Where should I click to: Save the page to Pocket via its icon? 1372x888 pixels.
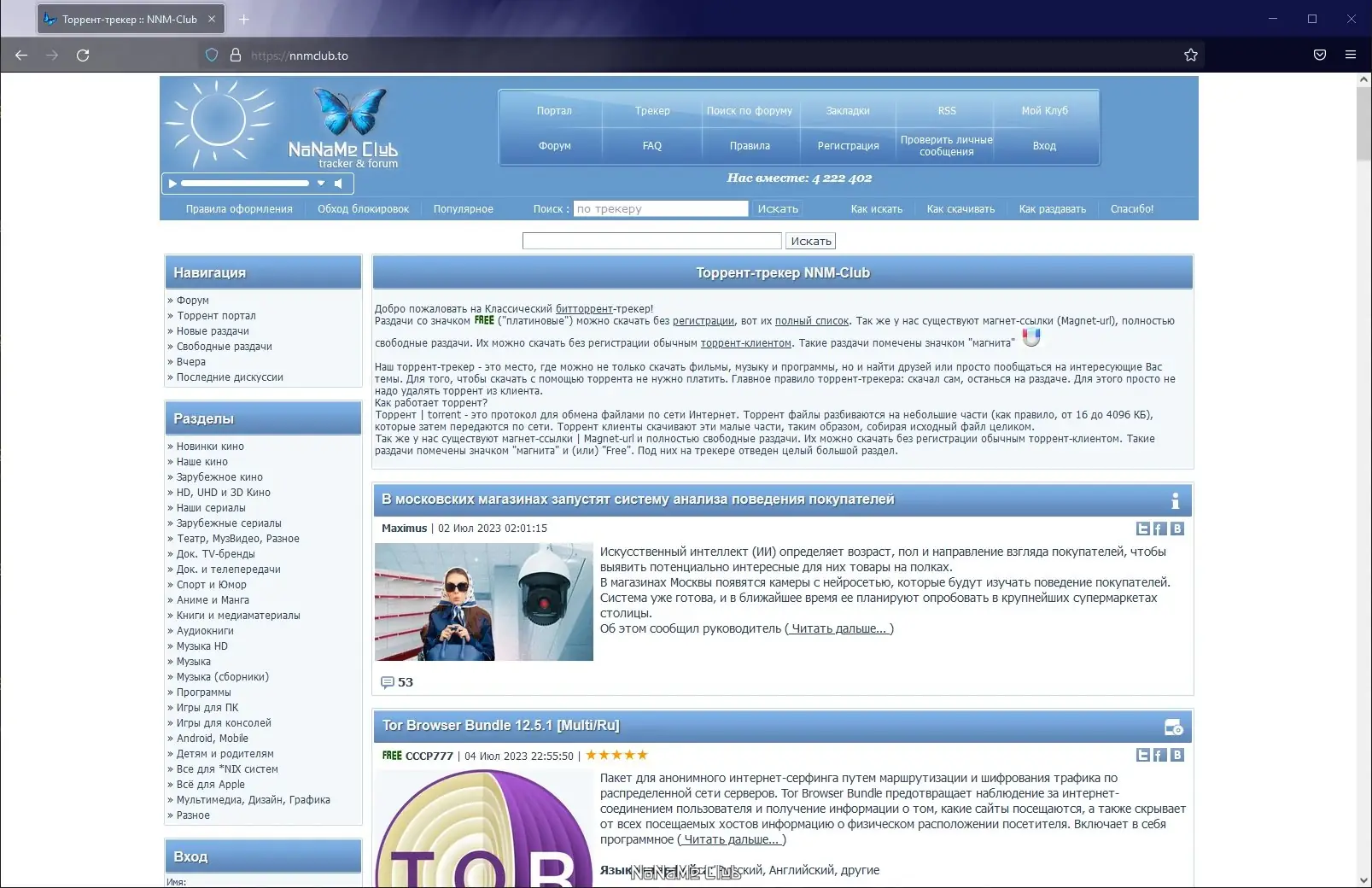pos(1319,54)
